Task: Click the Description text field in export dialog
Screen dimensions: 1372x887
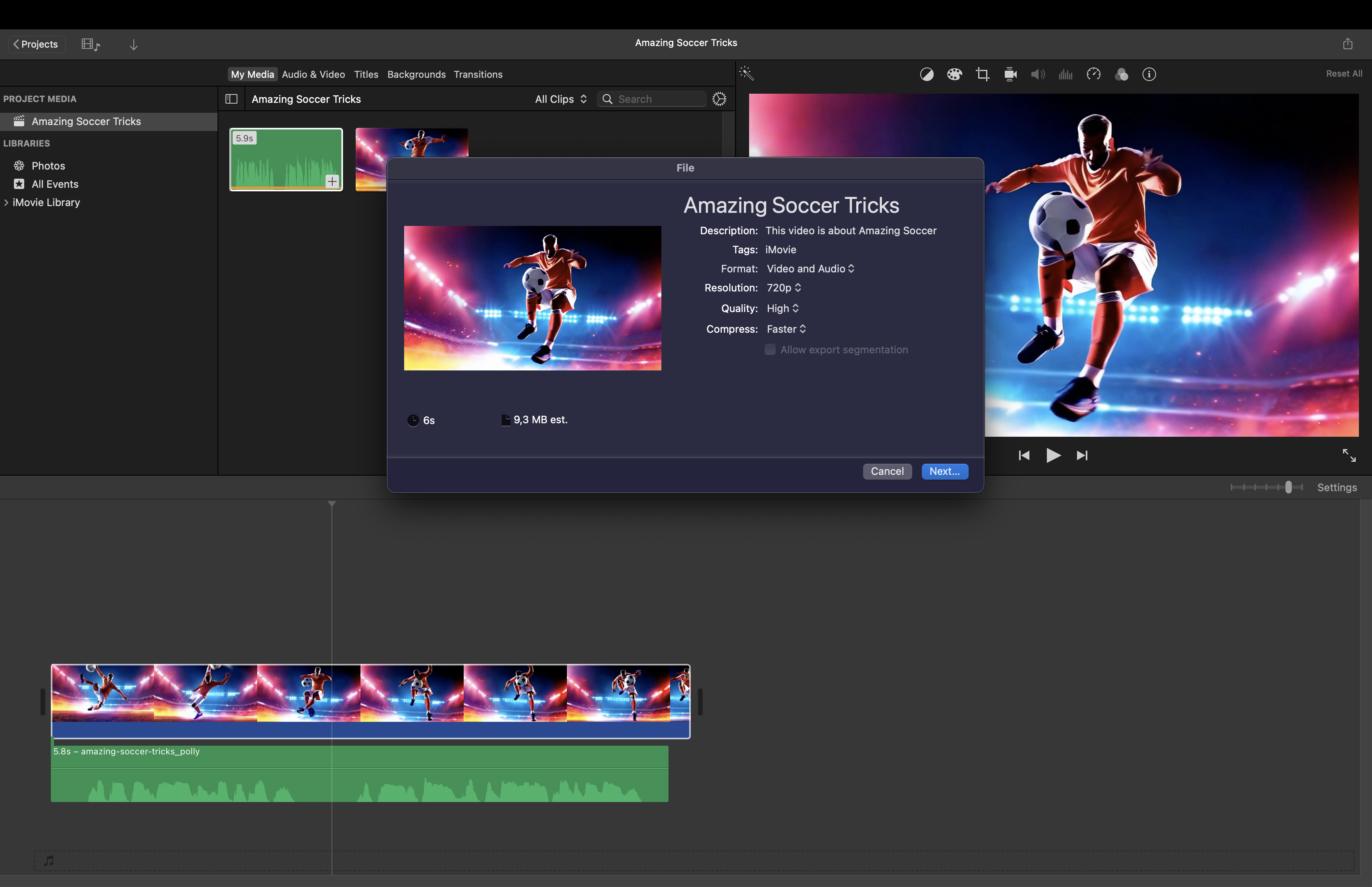Action: coord(851,230)
